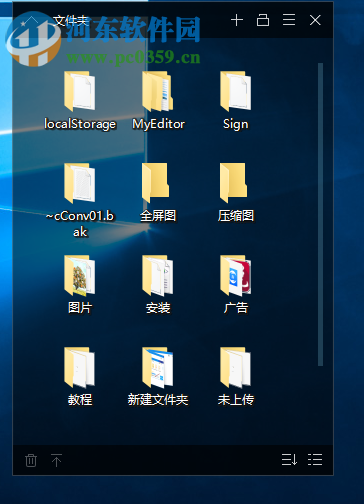Select the ~cConv01.bak label text
The height and width of the screenshot is (504, 364).
point(80,224)
